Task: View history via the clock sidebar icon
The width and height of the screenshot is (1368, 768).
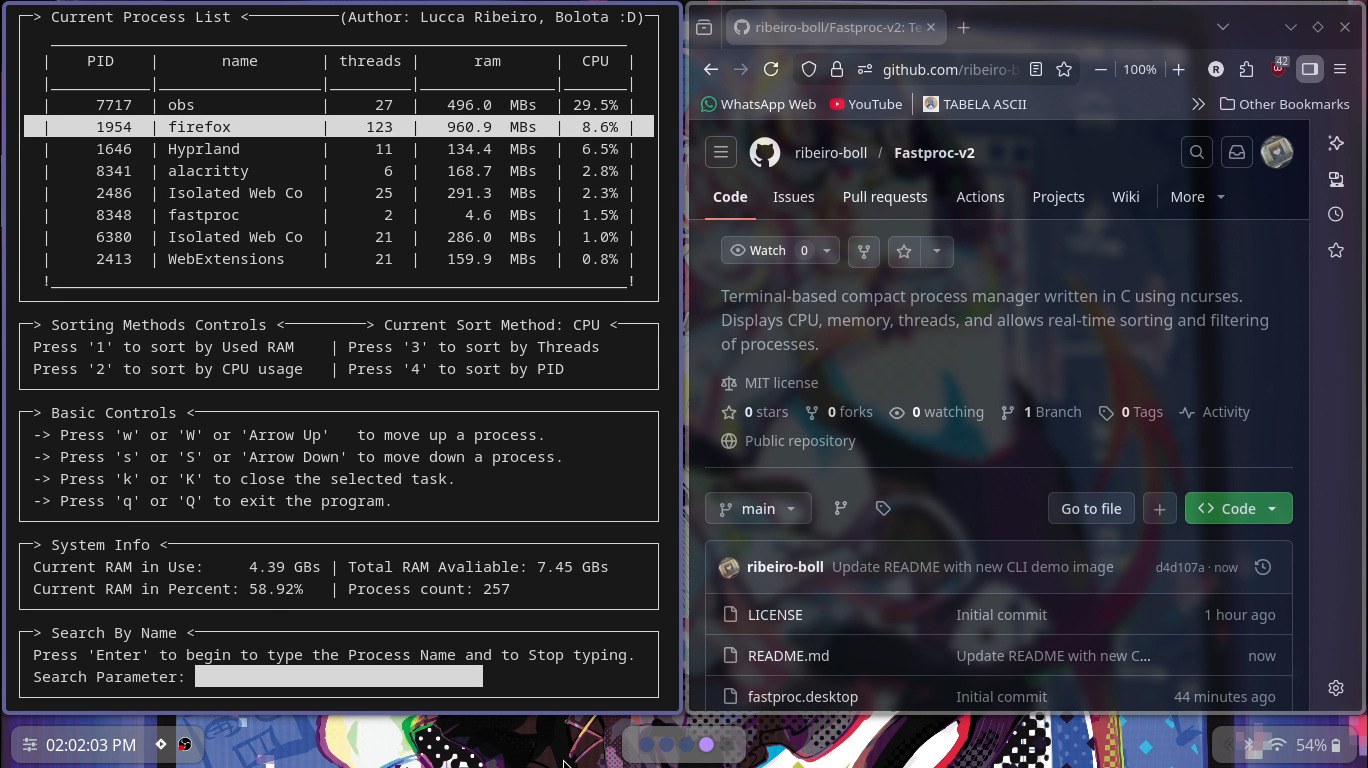Action: (1336, 214)
